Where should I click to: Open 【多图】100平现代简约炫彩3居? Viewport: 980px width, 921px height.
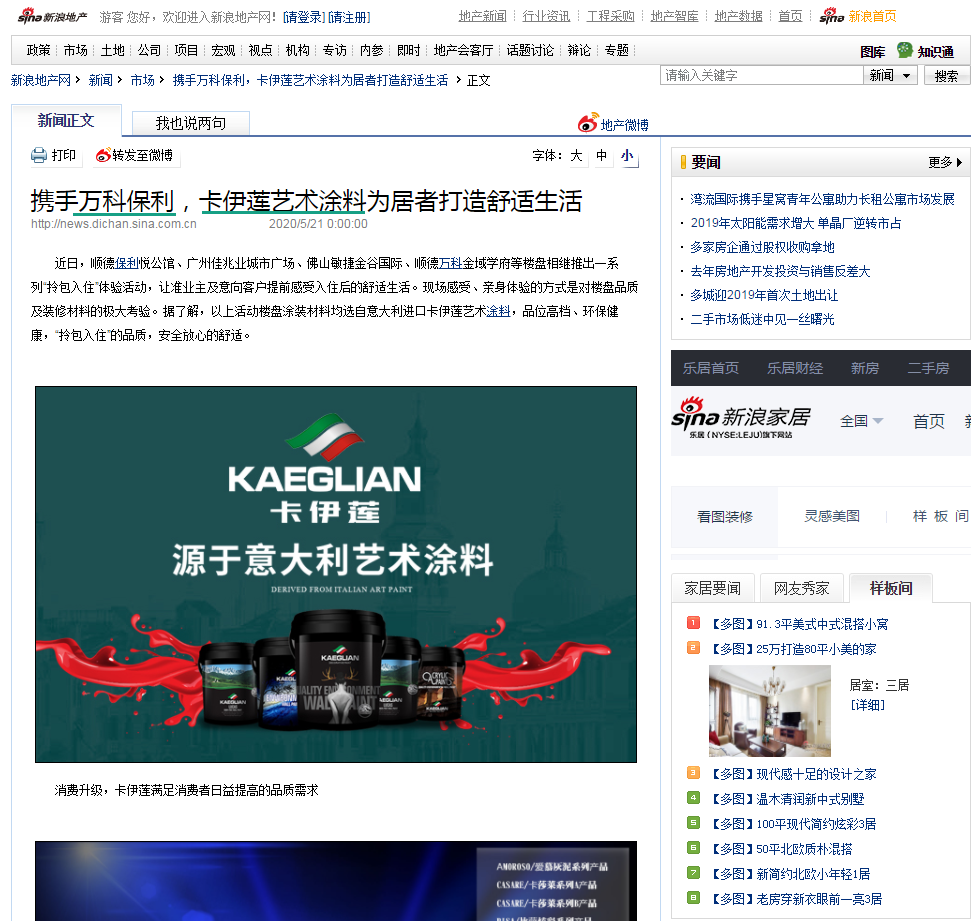point(792,824)
